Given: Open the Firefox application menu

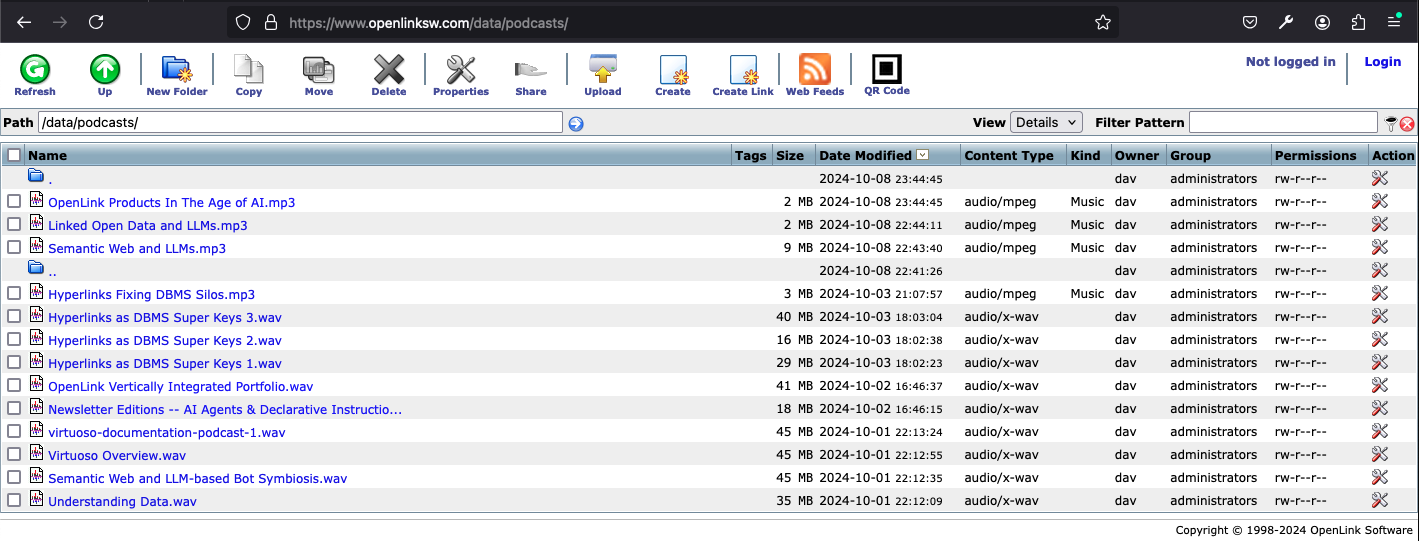Looking at the screenshot, I should coord(1394,22).
